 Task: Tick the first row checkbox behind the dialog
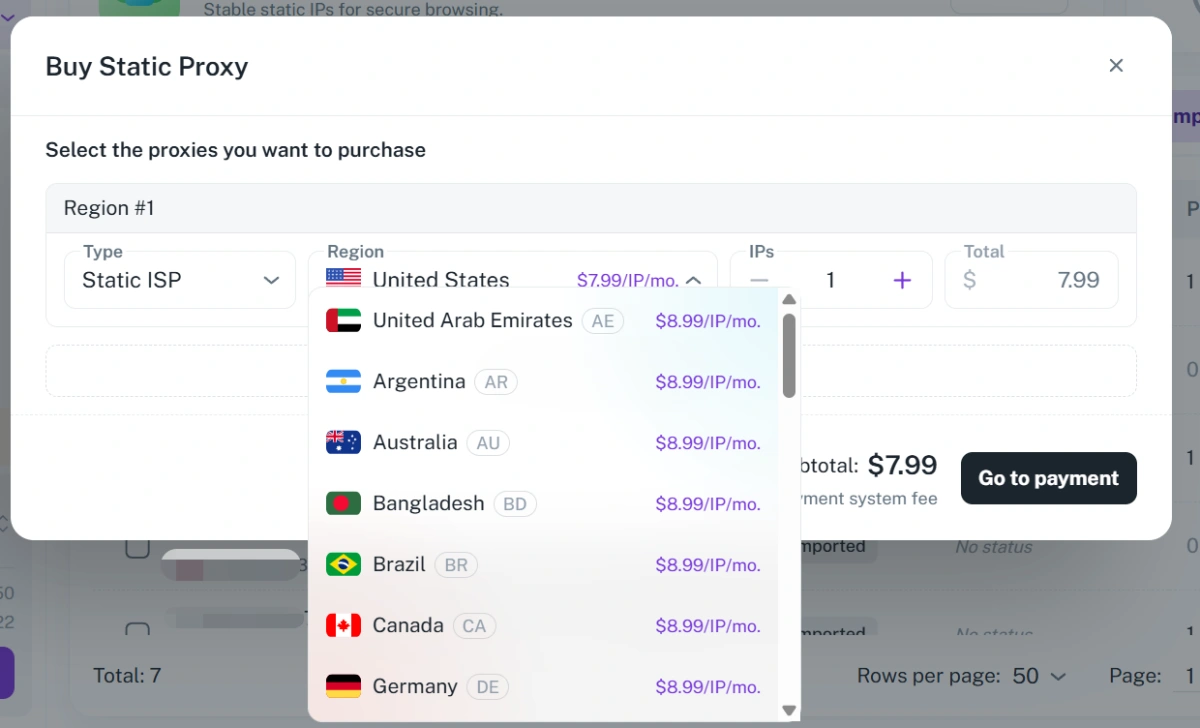pos(137,548)
